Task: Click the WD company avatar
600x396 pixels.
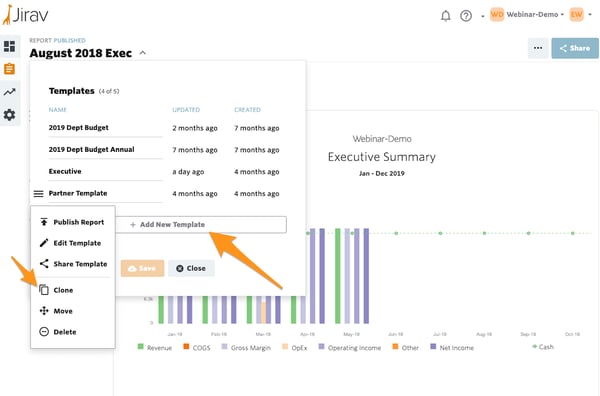Action: click(x=497, y=15)
